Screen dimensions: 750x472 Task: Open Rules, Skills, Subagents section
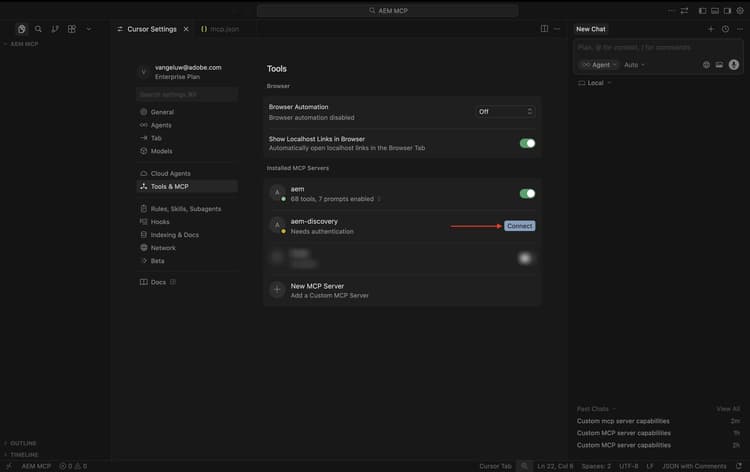point(187,209)
